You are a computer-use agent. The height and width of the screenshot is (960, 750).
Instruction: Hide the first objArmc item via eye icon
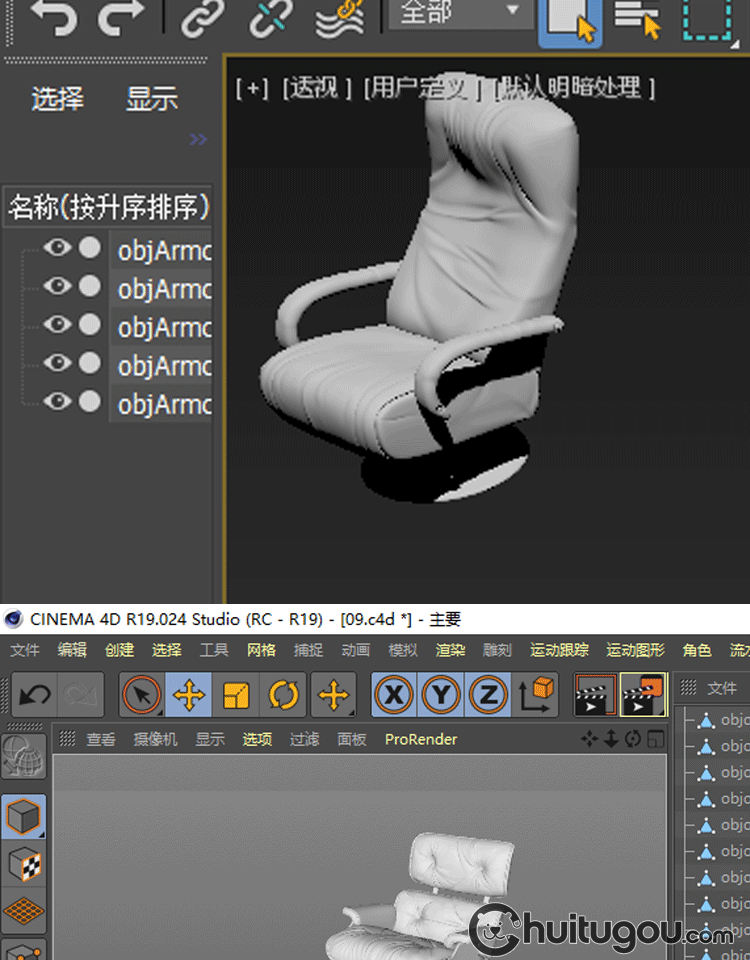[57, 248]
